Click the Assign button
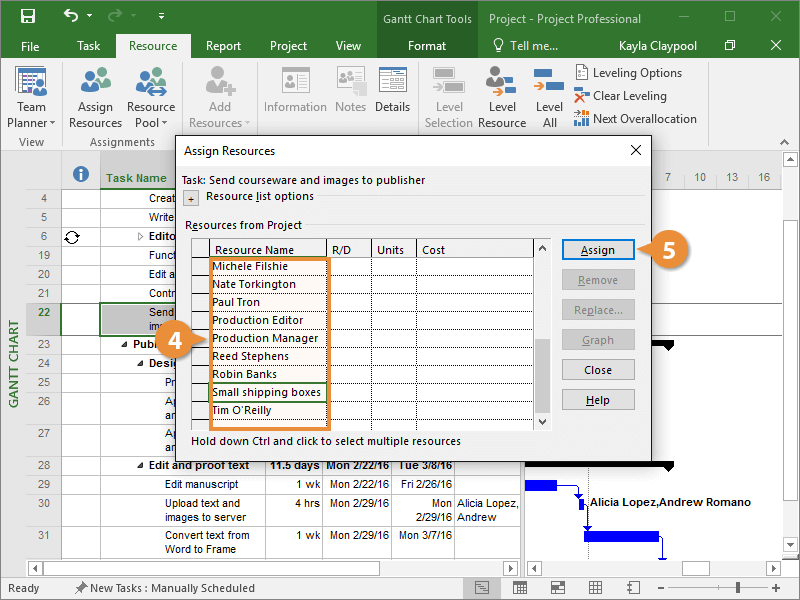This screenshot has height=600, width=800. point(598,250)
